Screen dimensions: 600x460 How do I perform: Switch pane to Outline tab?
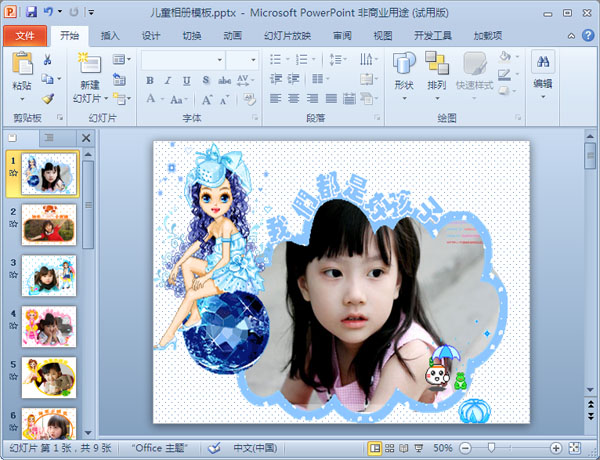(x=49, y=137)
